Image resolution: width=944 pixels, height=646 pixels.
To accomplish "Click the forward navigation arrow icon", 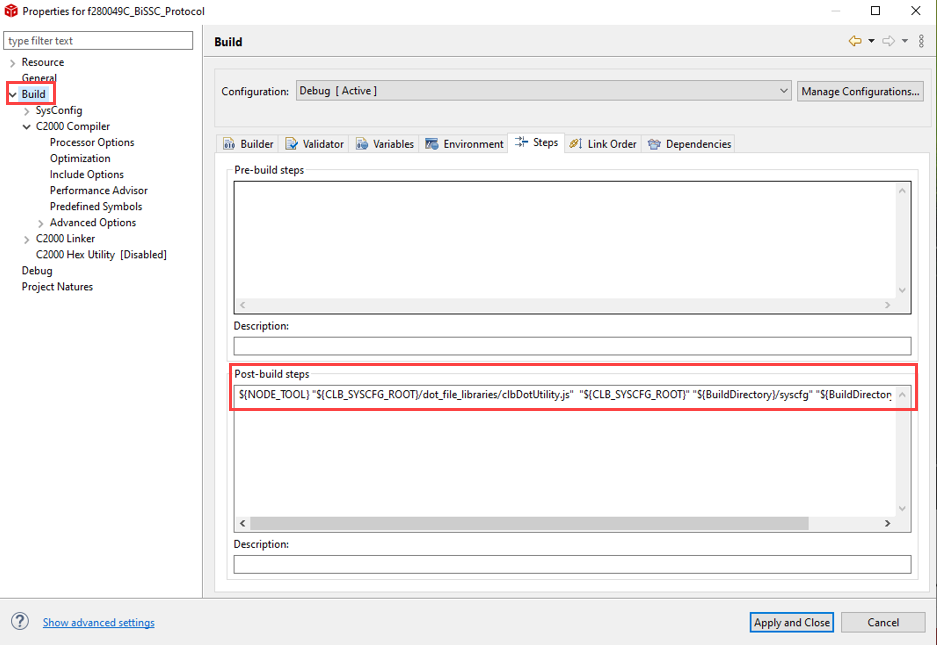I will pos(888,41).
